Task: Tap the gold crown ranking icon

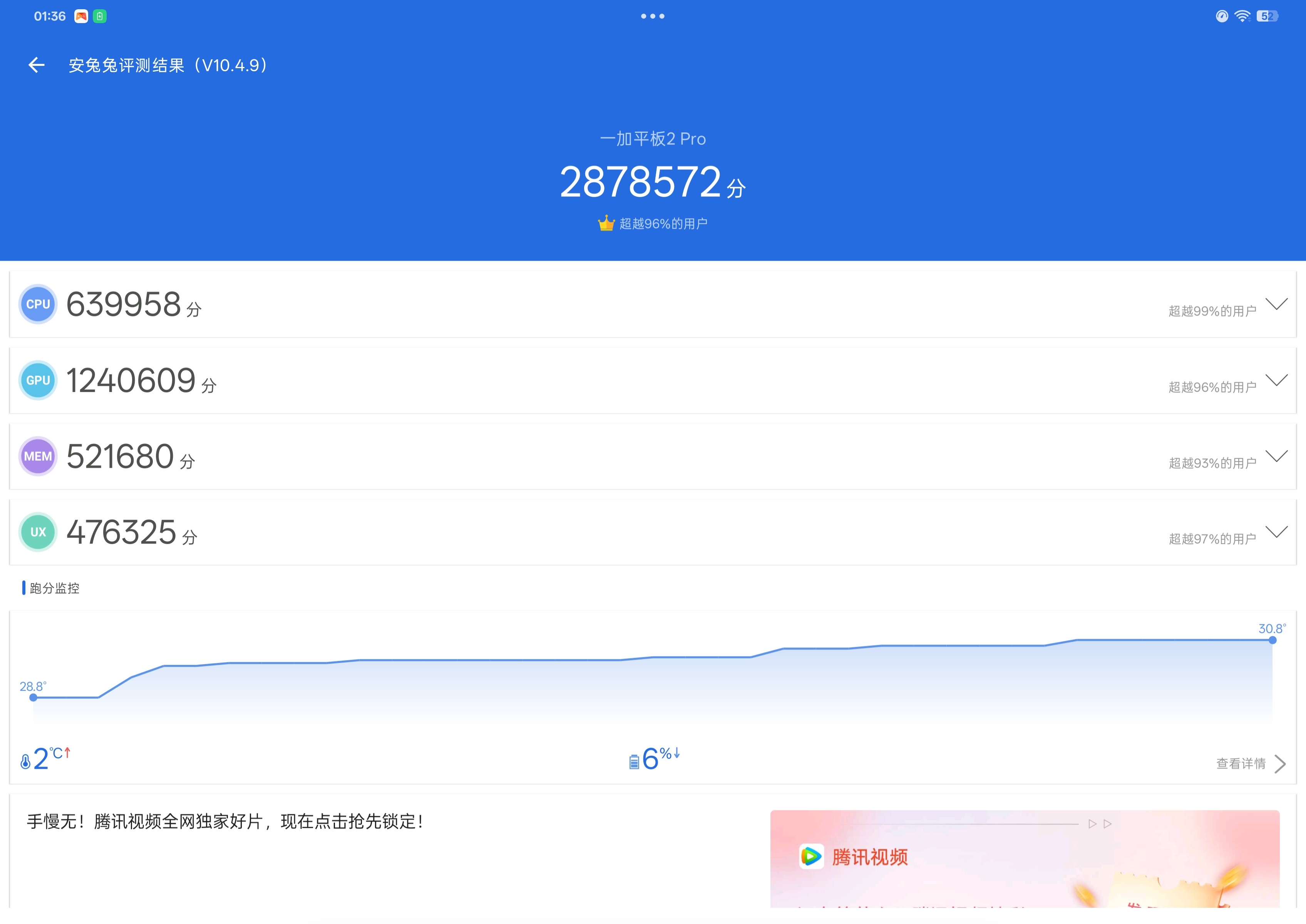Action: tap(606, 223)
